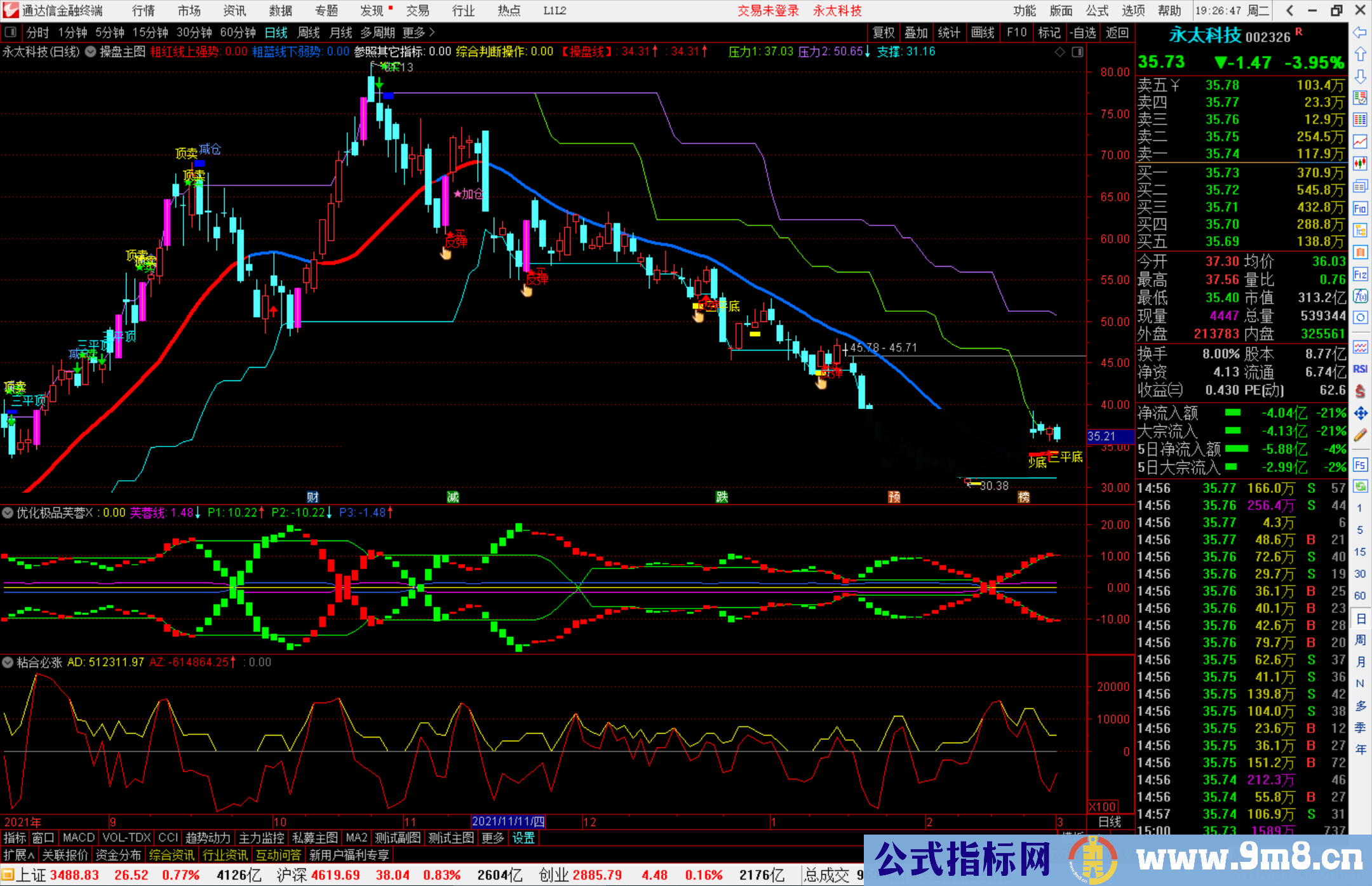Image resolution: width=1372 pixels, height=886 pixels.
Task: Click the back arrow sidebar icon
Action: (x=1360, y=32)
